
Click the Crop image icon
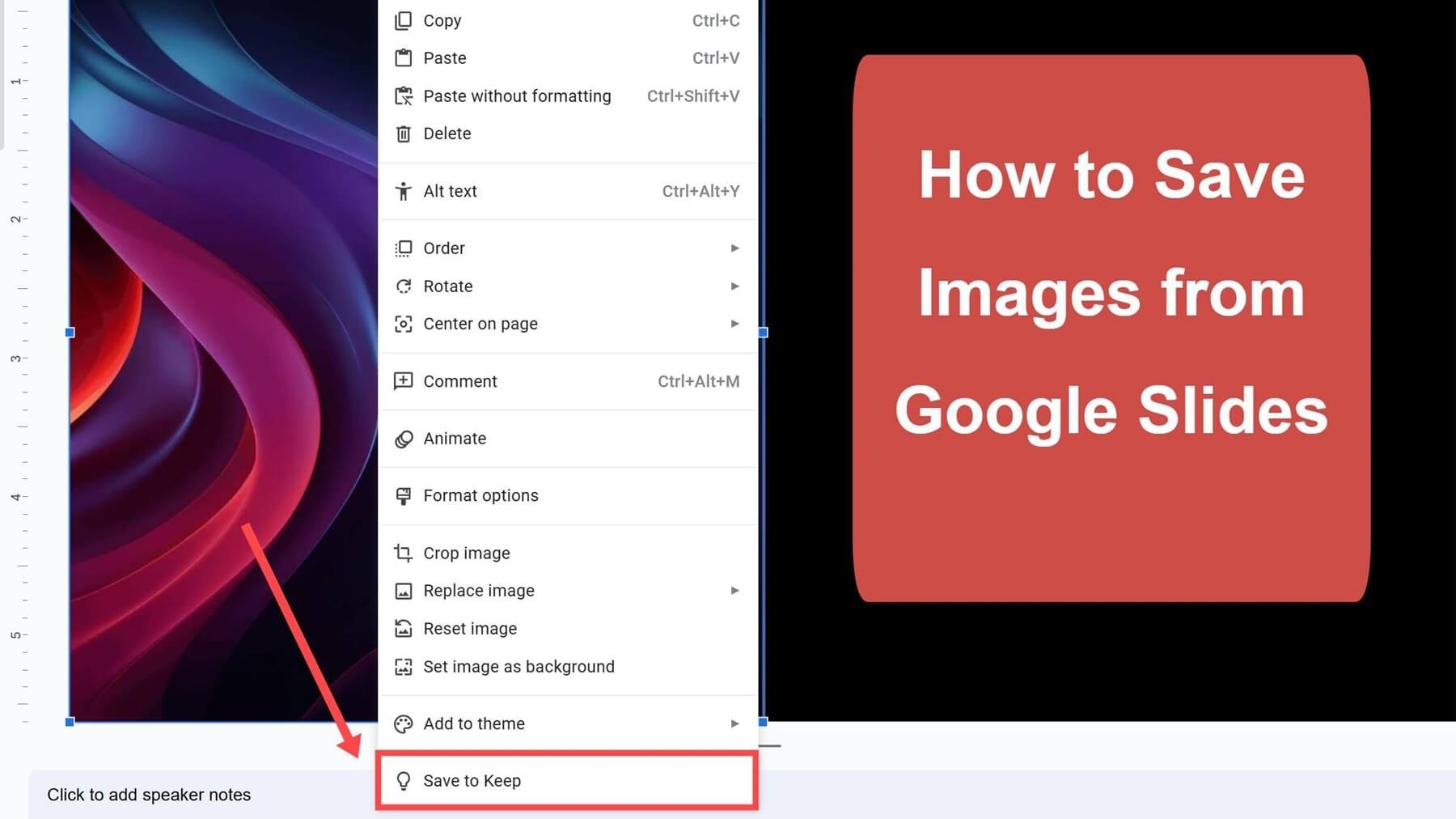(403, 553)
